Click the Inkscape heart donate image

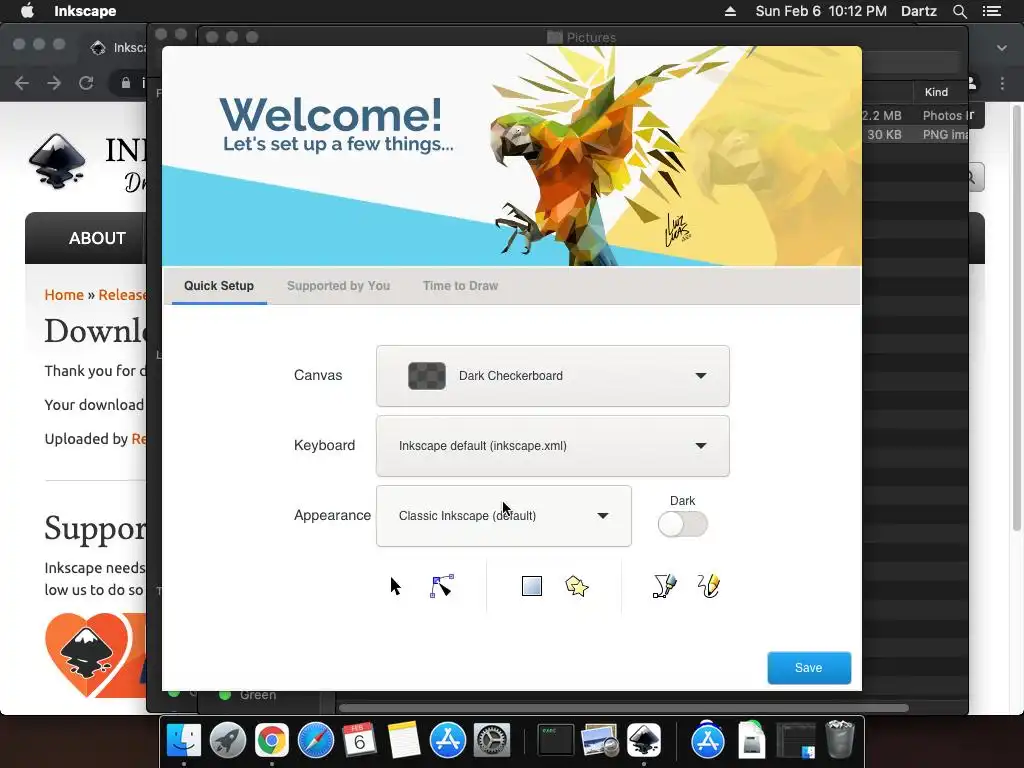(x=95, y=655)
